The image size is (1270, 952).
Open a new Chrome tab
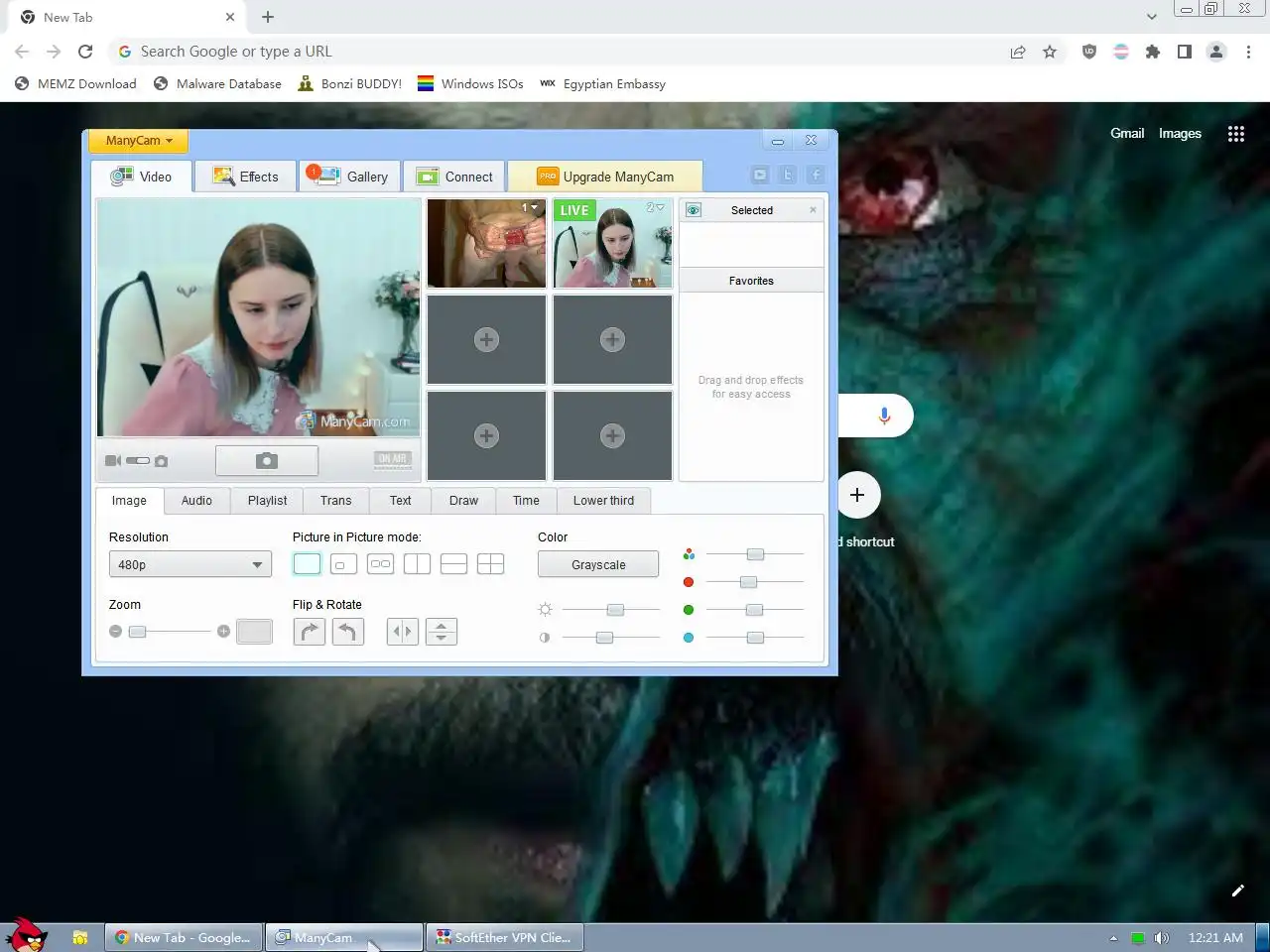pos(268,17)
